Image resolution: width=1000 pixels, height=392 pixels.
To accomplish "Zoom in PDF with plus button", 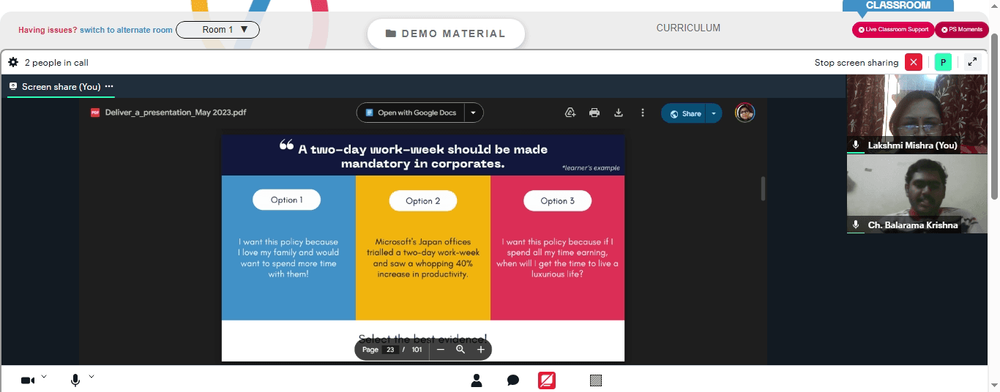I will [481, 349].
